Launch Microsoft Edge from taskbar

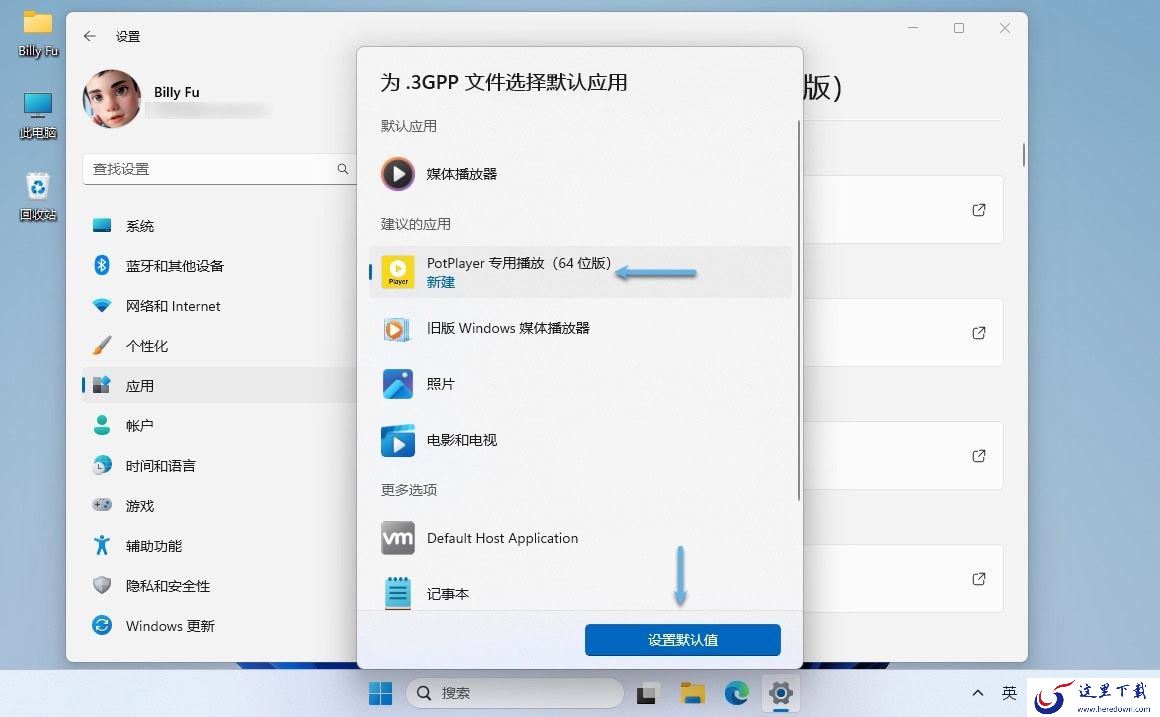click(736, 693)
